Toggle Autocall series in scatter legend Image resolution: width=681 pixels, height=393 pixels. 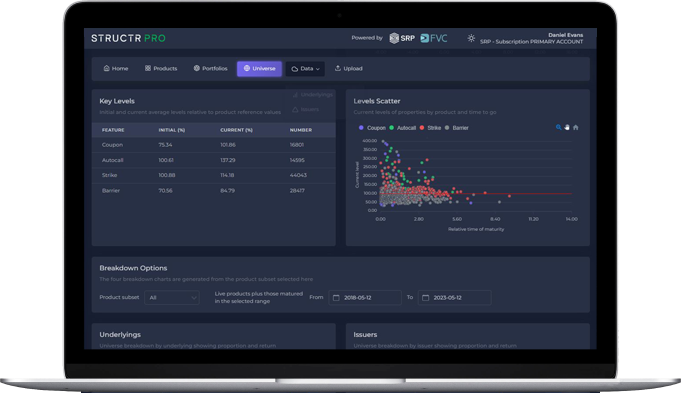[x=403, y=128]
